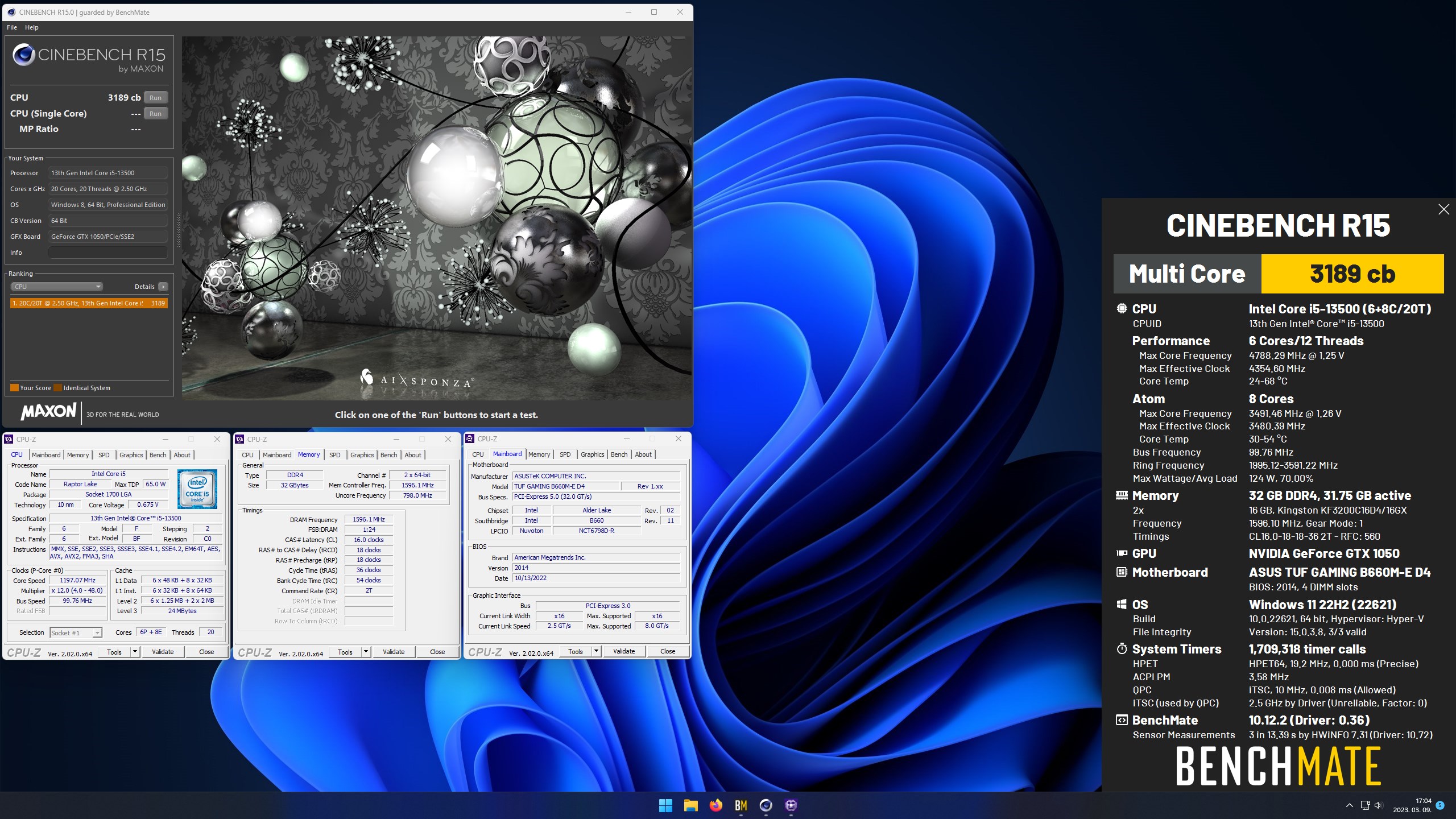Launch Firefox from the taskbar

[715, 805]
